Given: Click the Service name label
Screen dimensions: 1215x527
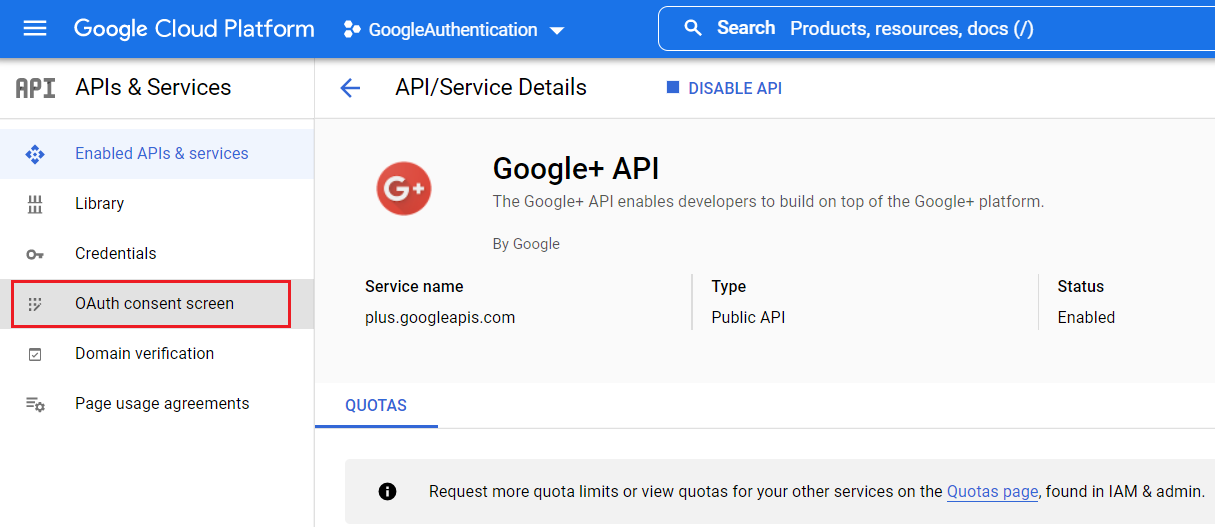Looking at the screenshot, I should coord(414,286).
